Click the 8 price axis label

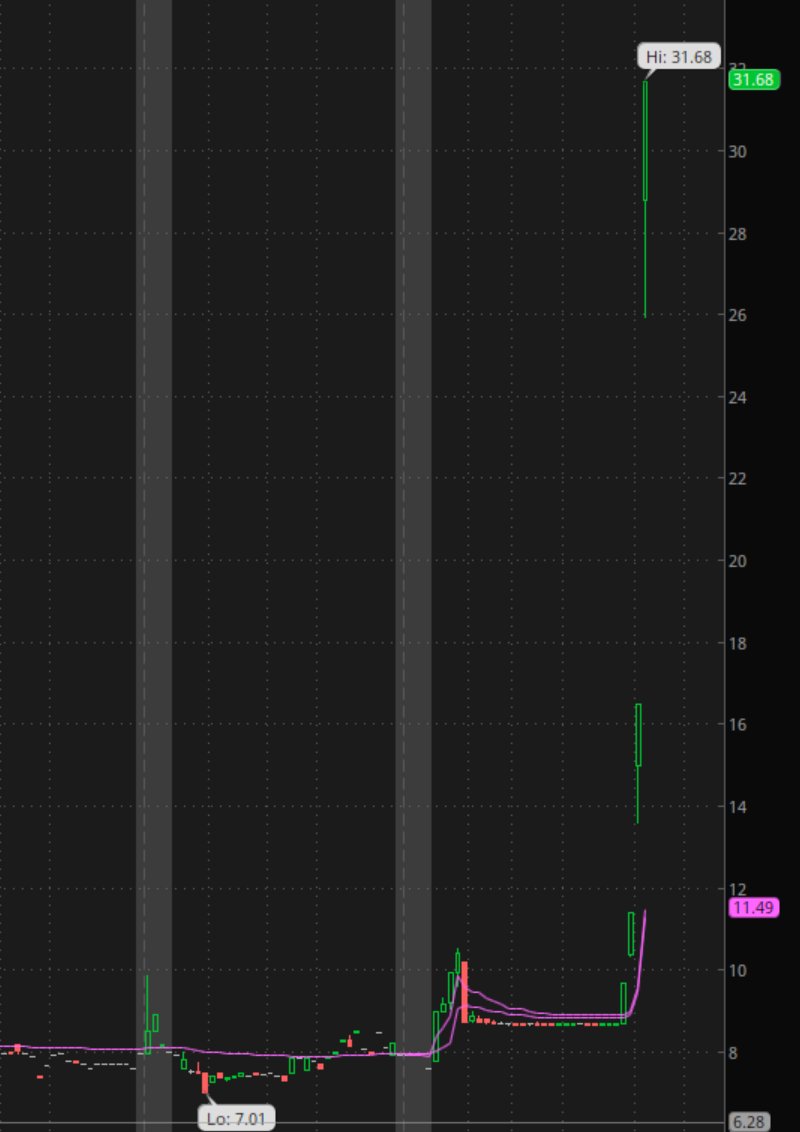[733, 1053]
